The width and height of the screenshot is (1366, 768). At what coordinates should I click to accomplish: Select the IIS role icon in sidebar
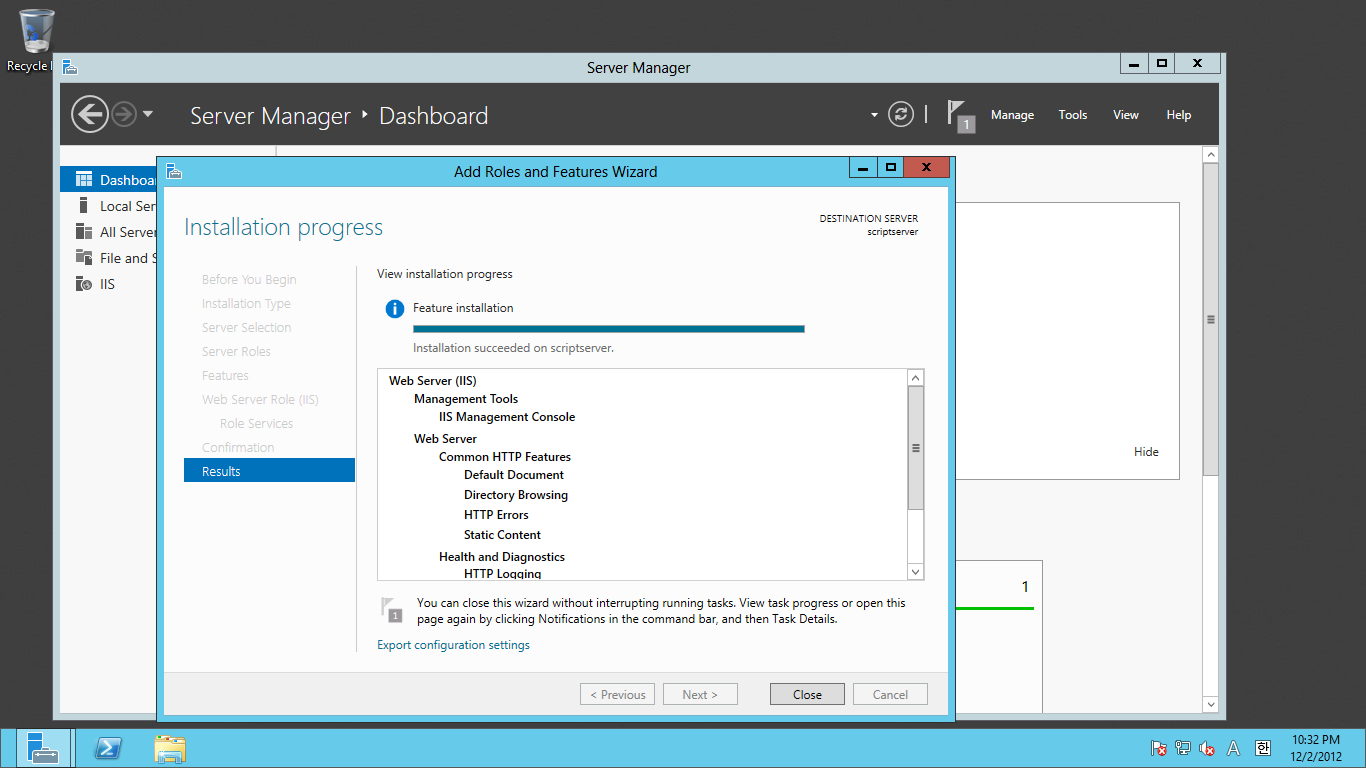click(84, 284)
